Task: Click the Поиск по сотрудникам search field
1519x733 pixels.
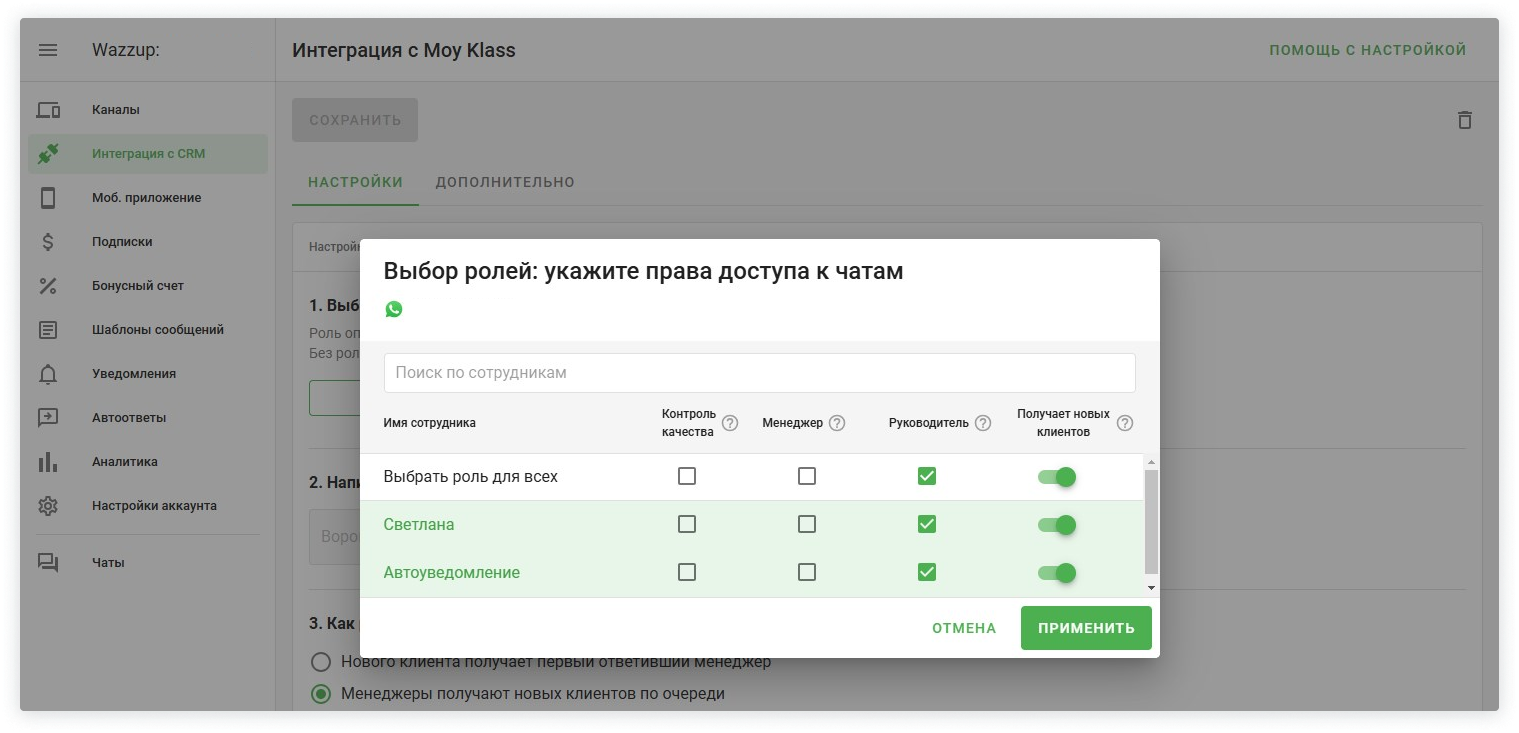Action: point(759,372)
